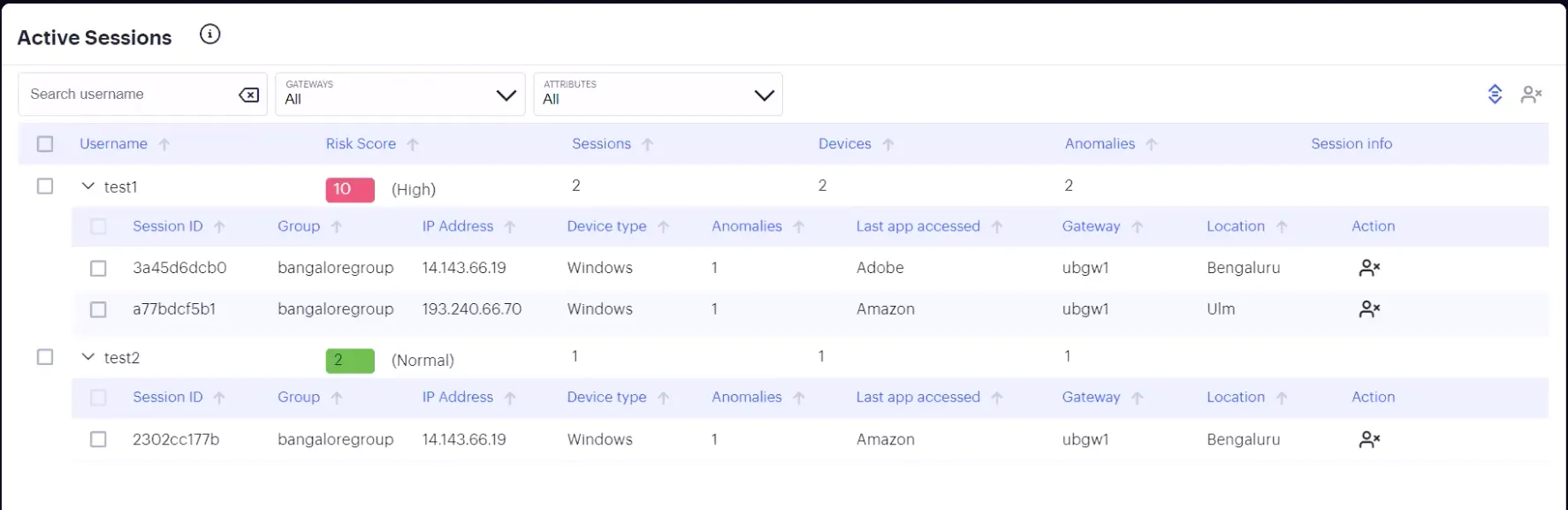Collapse the test1 user row
The image size is (1568, 510).
(88, 186)
